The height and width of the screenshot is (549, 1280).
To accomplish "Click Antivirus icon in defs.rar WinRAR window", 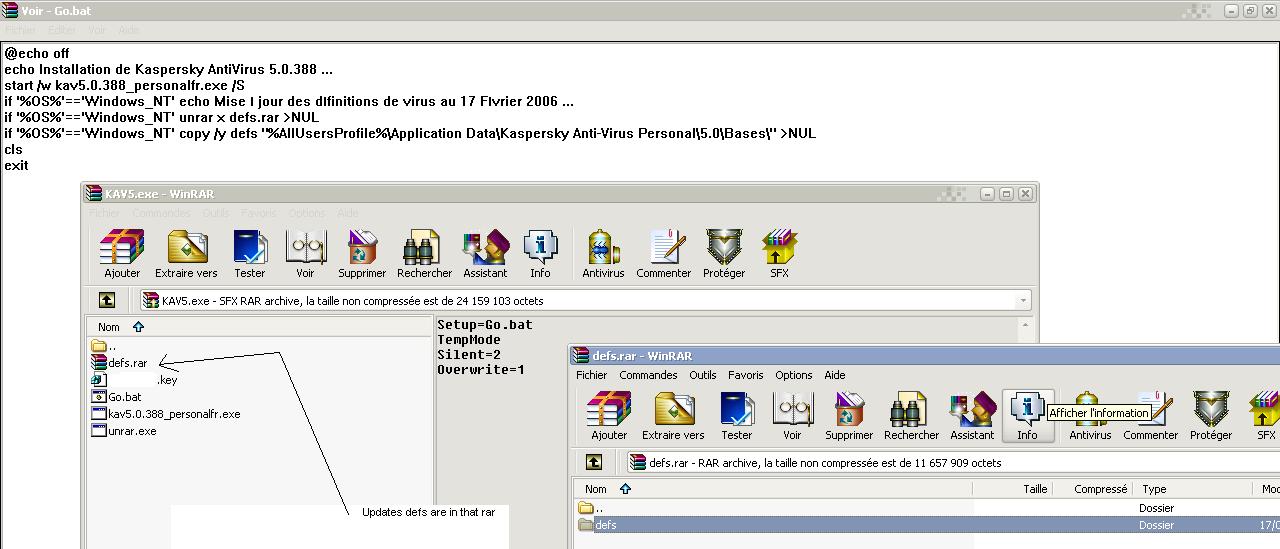I will [x=1090, y=416].
